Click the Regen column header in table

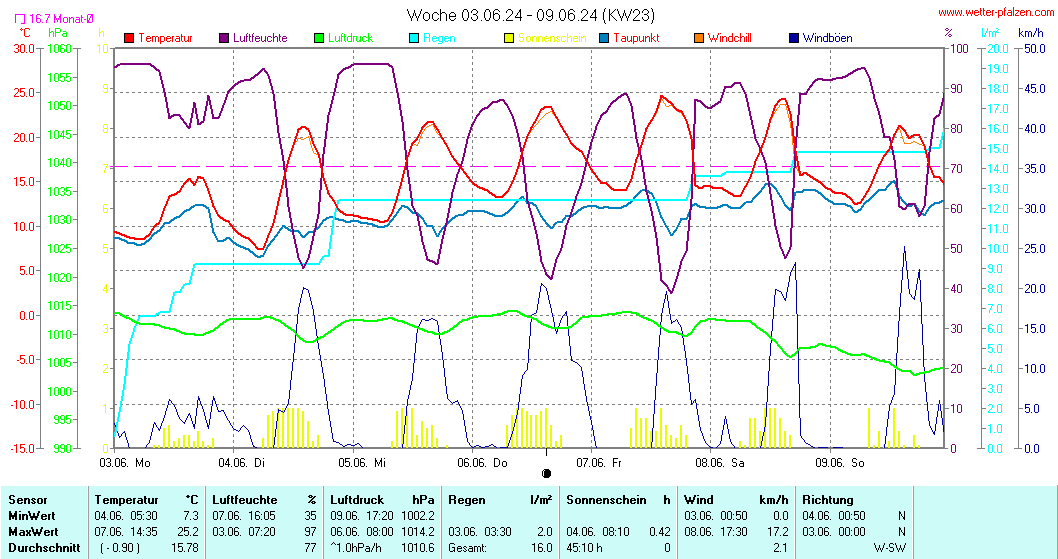[466, 500]
